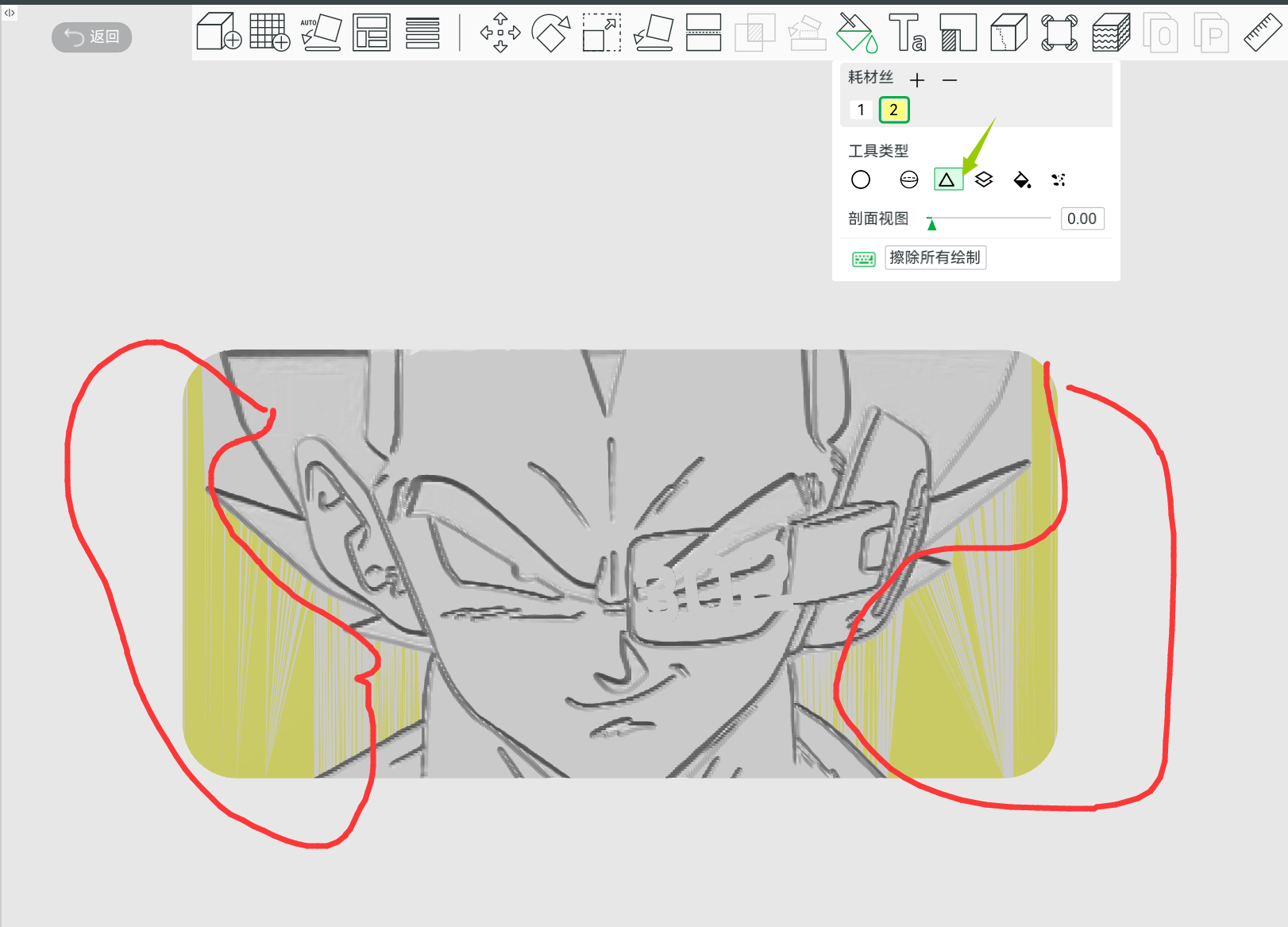1288x927 pixels.
Task: Toggle the color painting bucket tool
Action: [x=857, y=33]
